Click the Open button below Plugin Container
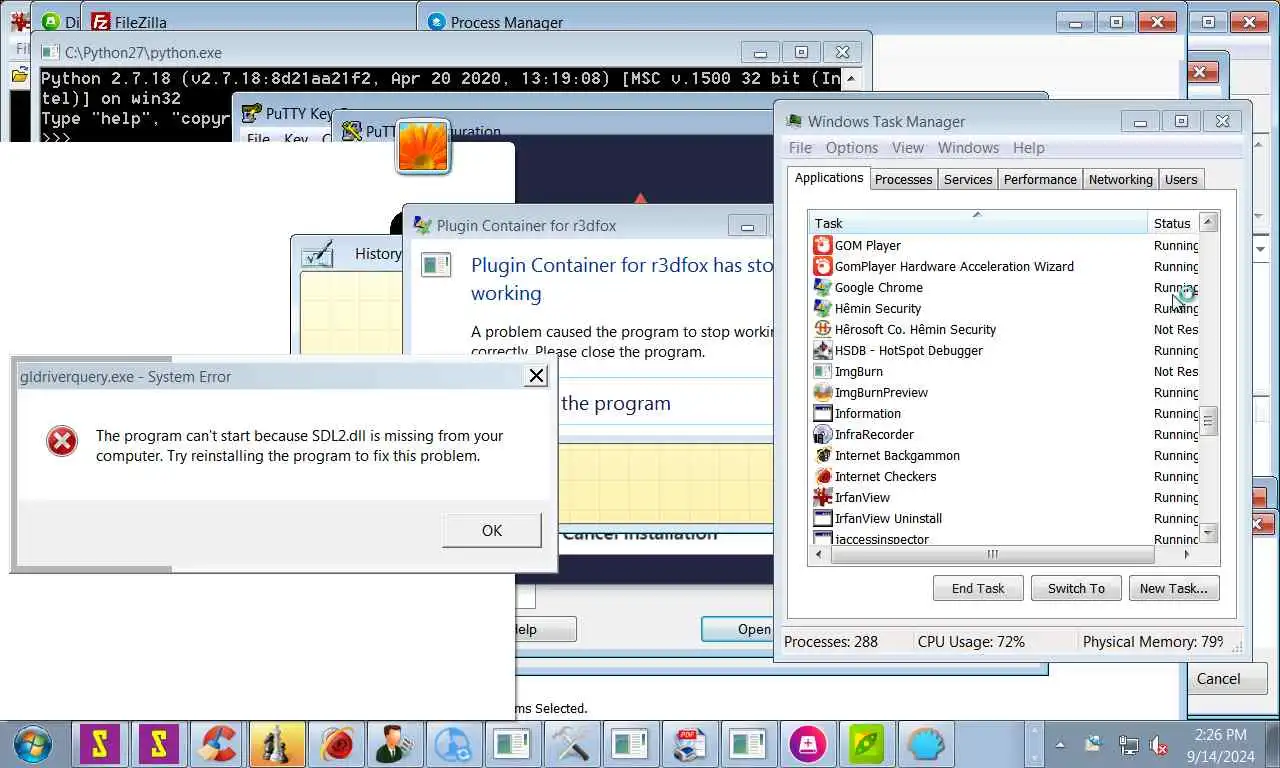The image size is (1280, 768). tap(739, 629)
